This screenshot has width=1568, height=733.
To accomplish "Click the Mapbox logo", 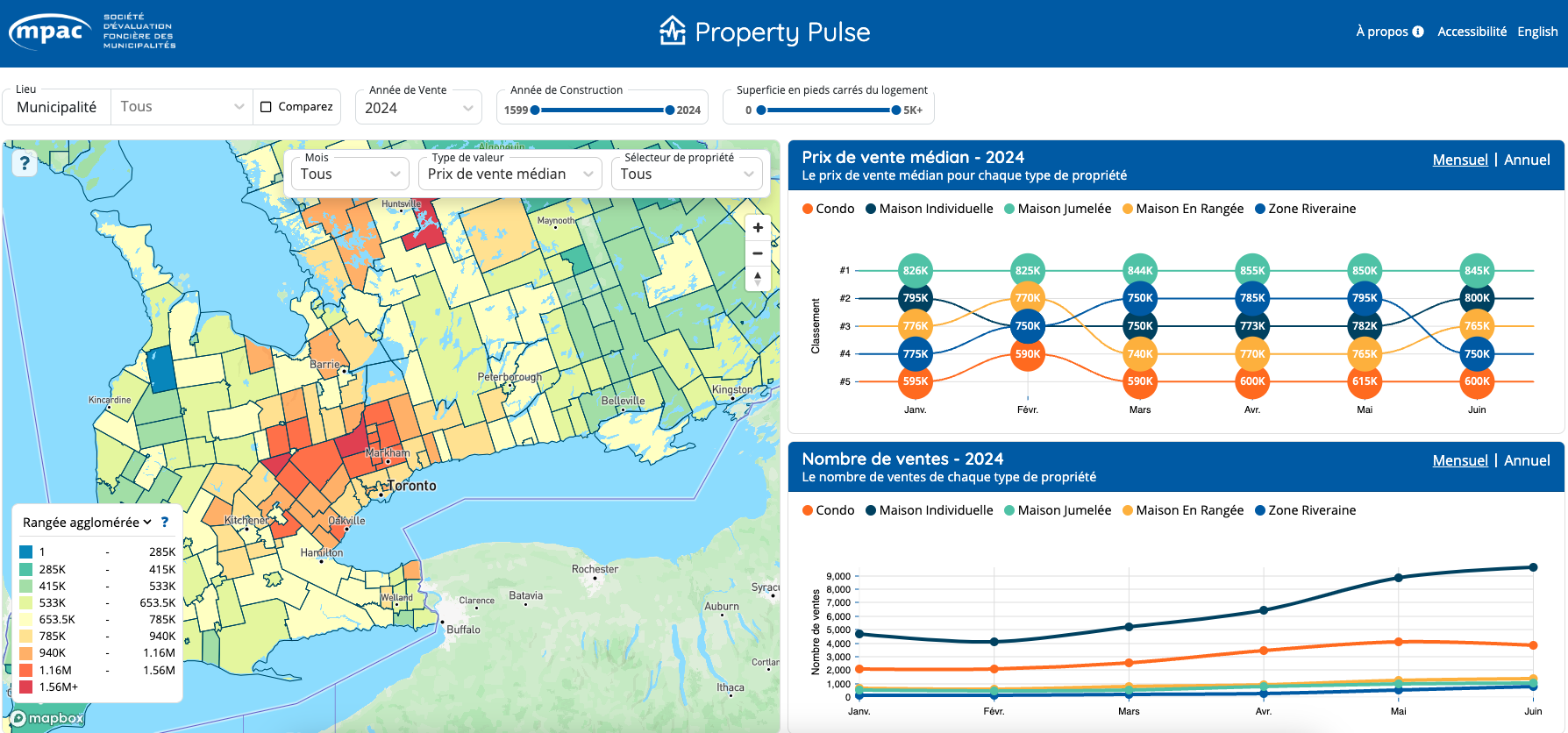I will pos(48,718).
